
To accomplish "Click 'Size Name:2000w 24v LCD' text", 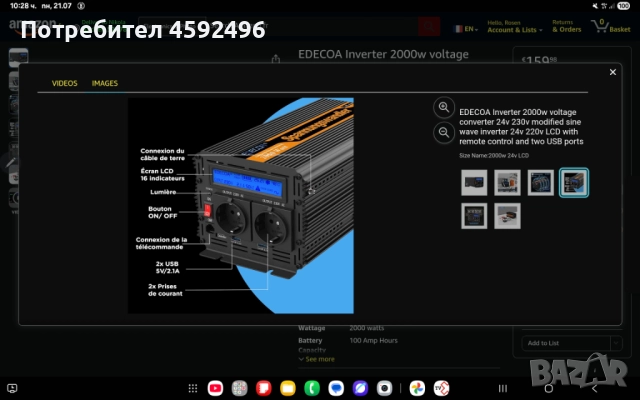I will click(x=494, y=156).
